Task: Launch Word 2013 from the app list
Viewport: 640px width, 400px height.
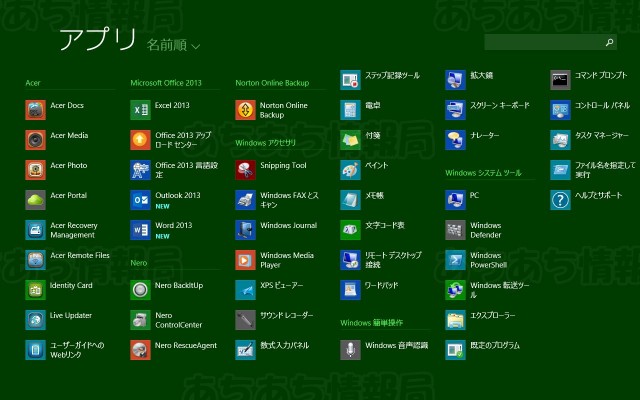Action: pos(140,229)
